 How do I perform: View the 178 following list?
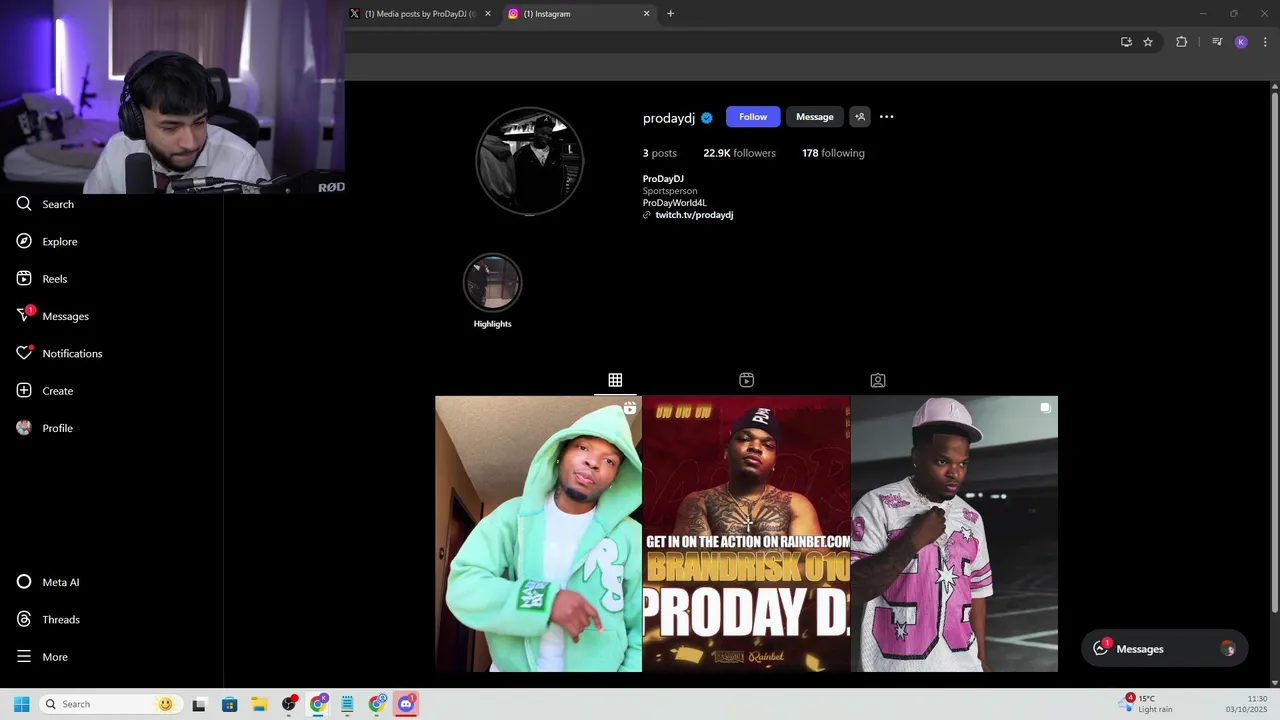[x=833, y=153]
